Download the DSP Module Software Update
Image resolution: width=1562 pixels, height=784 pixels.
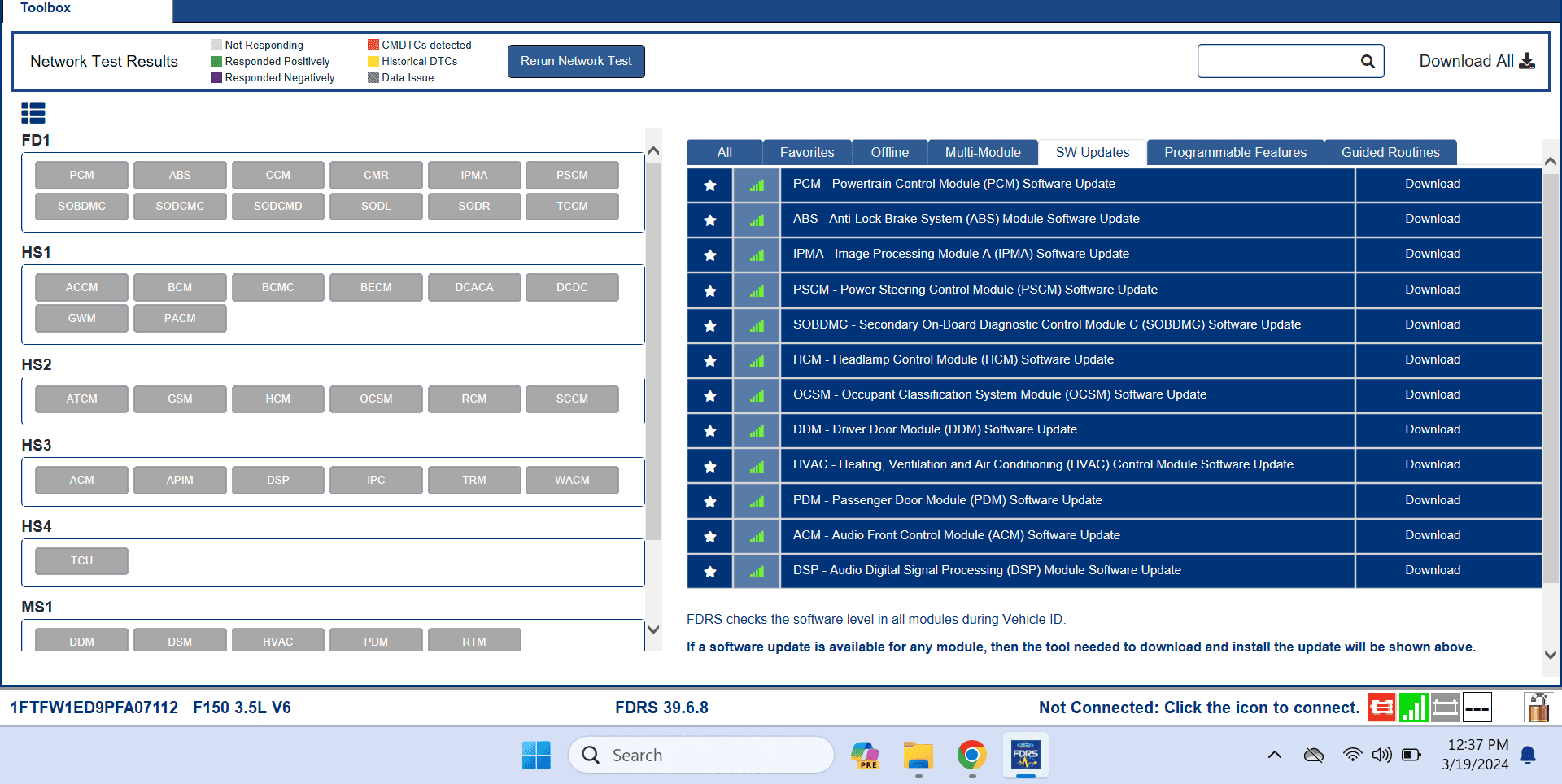pos(1433,570)
